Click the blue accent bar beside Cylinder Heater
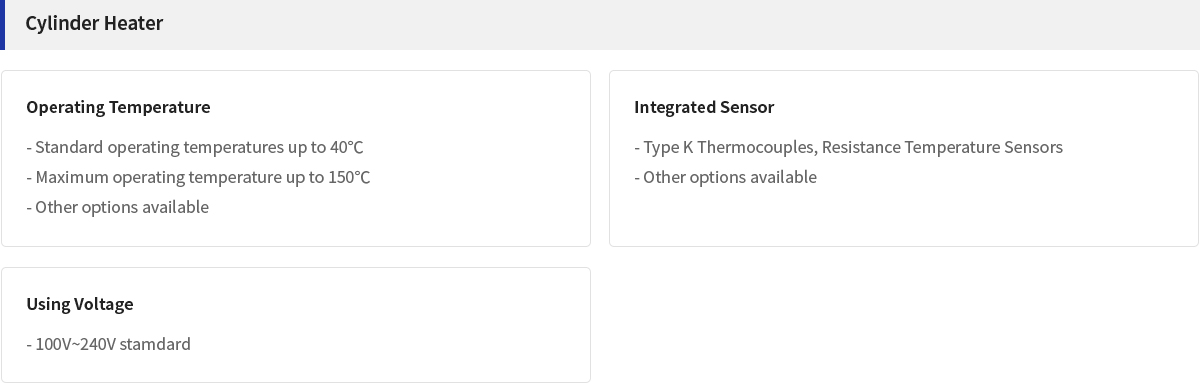This screenshot has height=383, width=1200. pos(2,25)
